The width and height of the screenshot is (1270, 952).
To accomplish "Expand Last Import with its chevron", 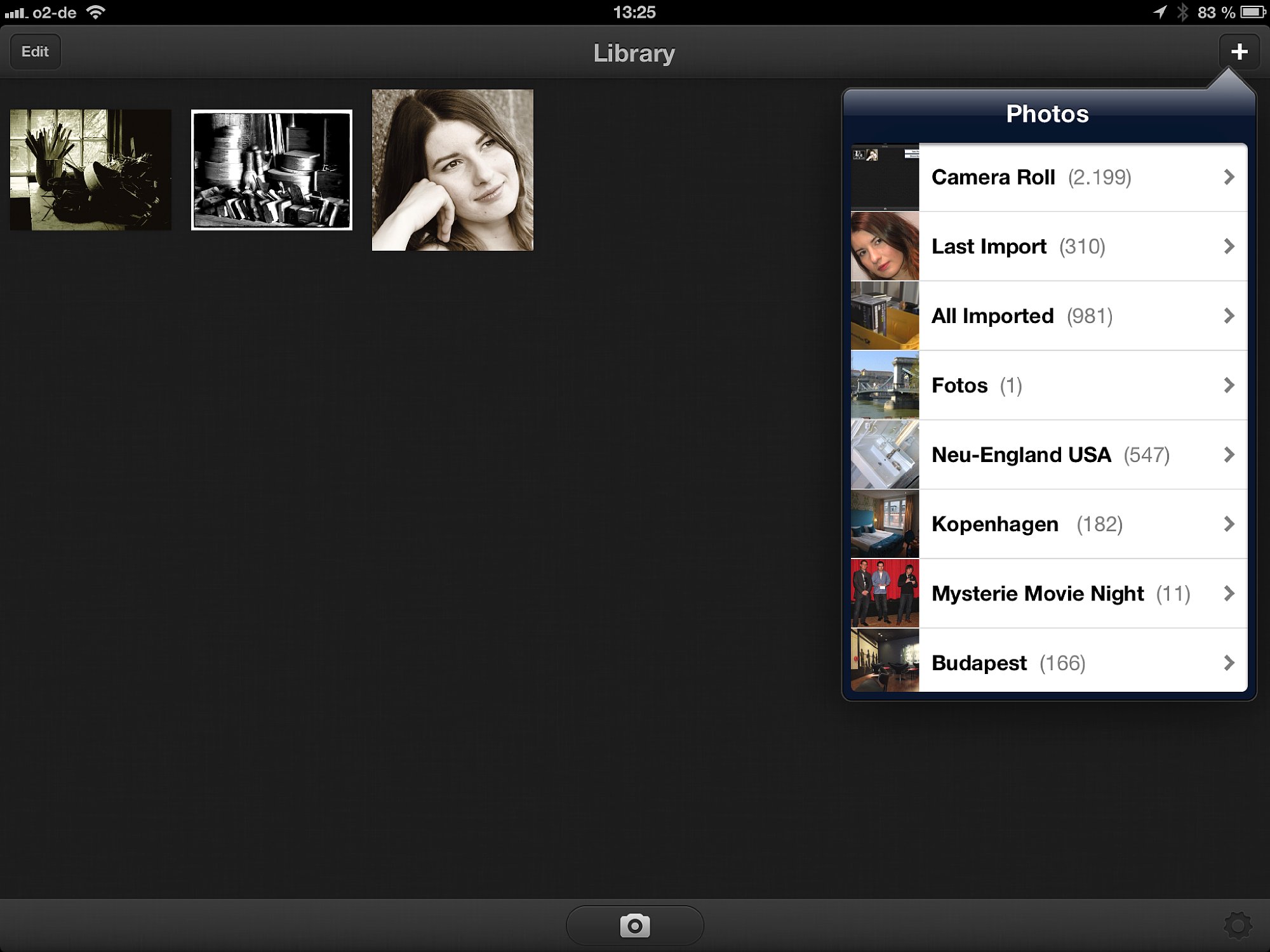I will [x=1229, y=246].
